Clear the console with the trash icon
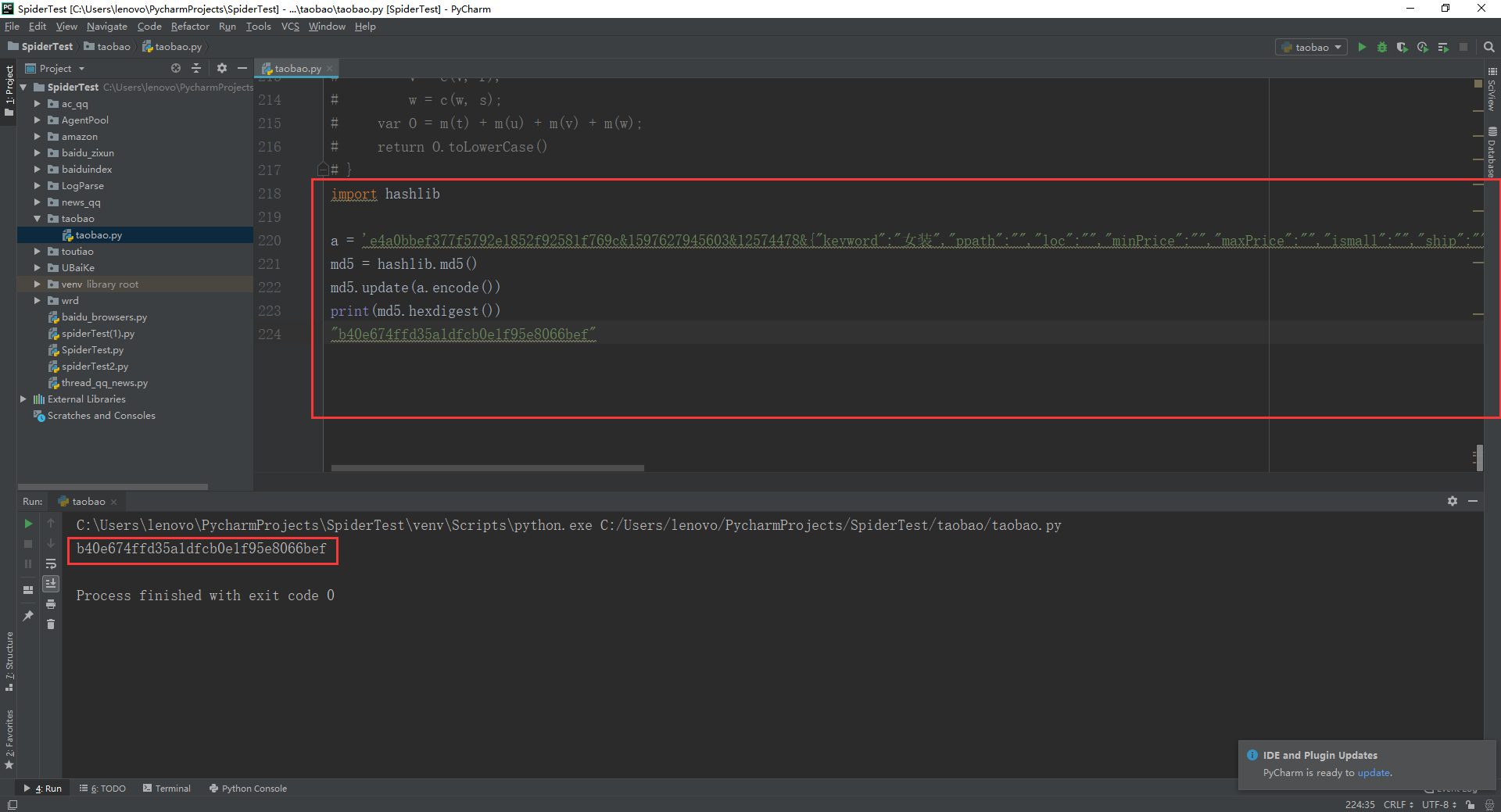Viewport: 1501px width, 812px height. (x=51, y=624)
